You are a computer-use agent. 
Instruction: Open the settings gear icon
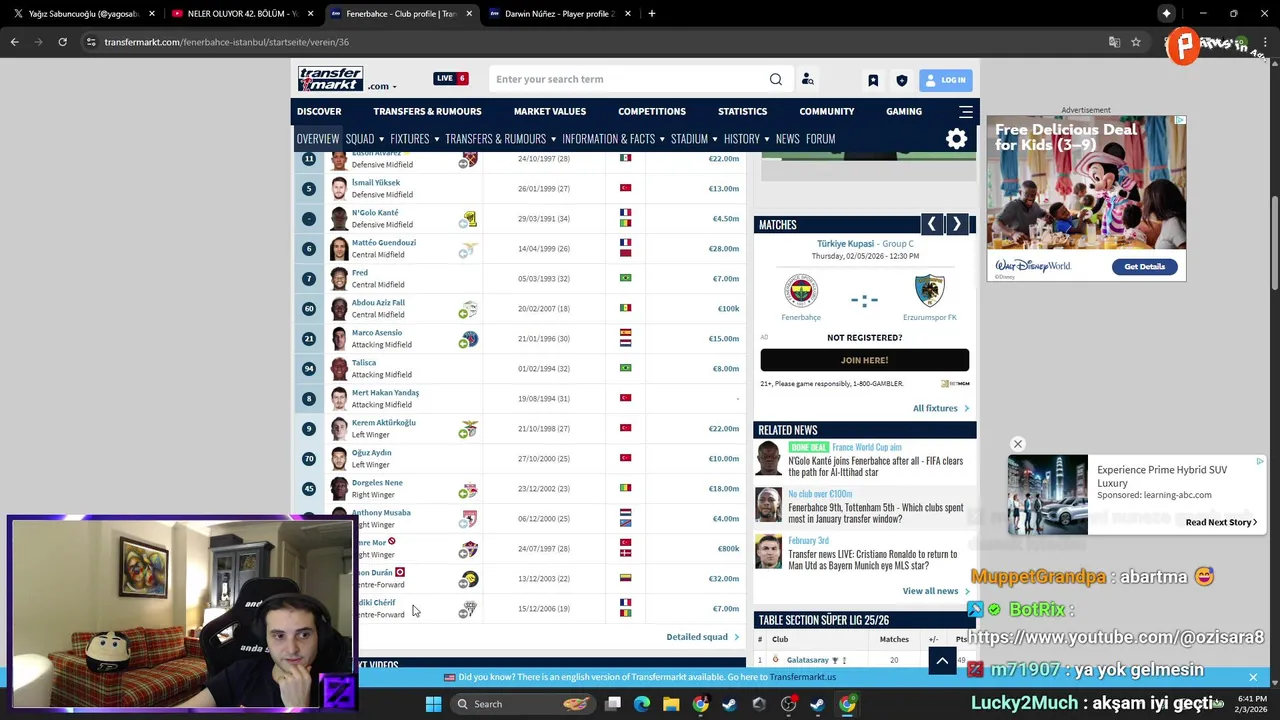point(957,139)
